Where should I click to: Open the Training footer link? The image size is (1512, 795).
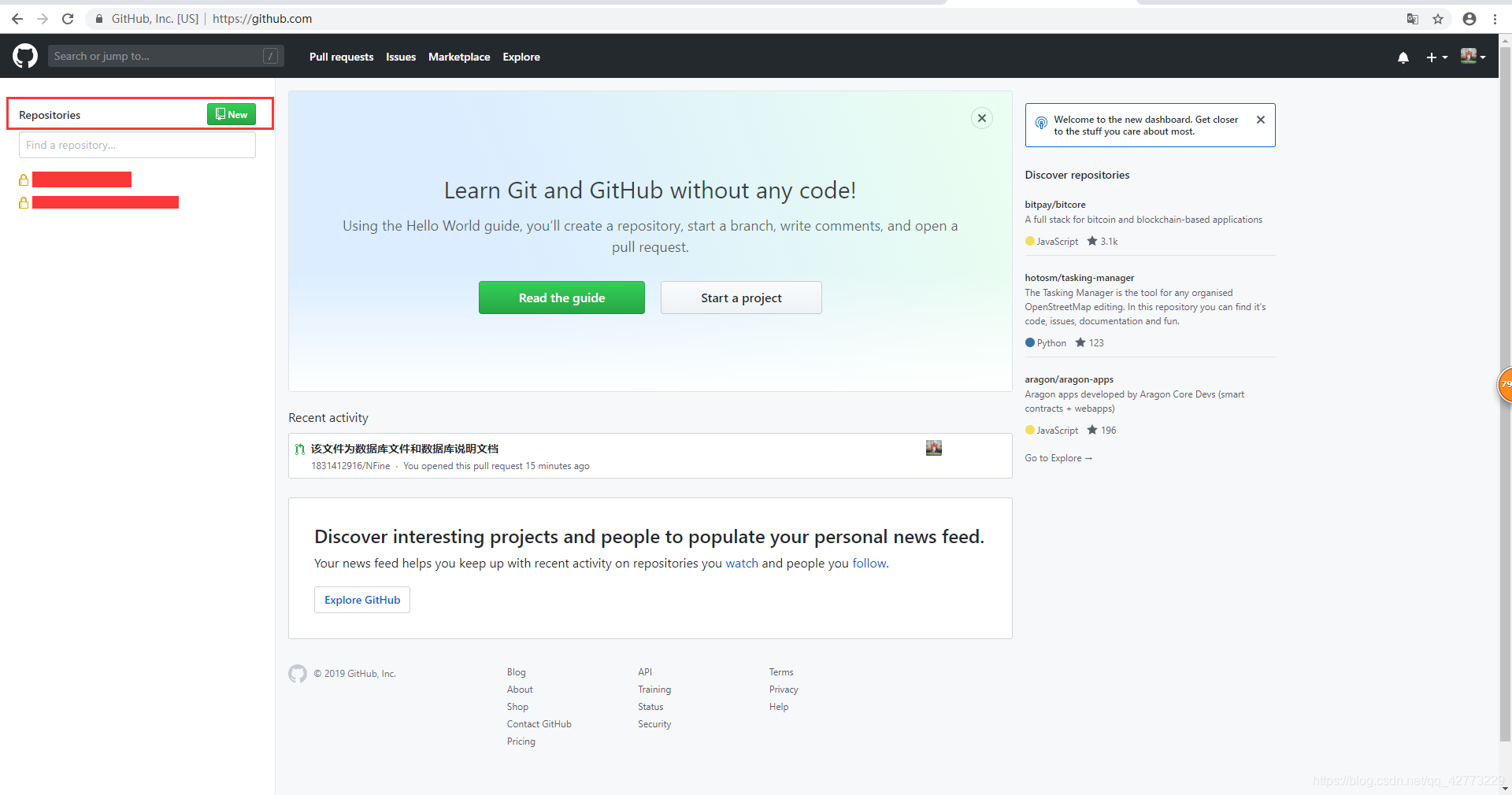point(654,690)
